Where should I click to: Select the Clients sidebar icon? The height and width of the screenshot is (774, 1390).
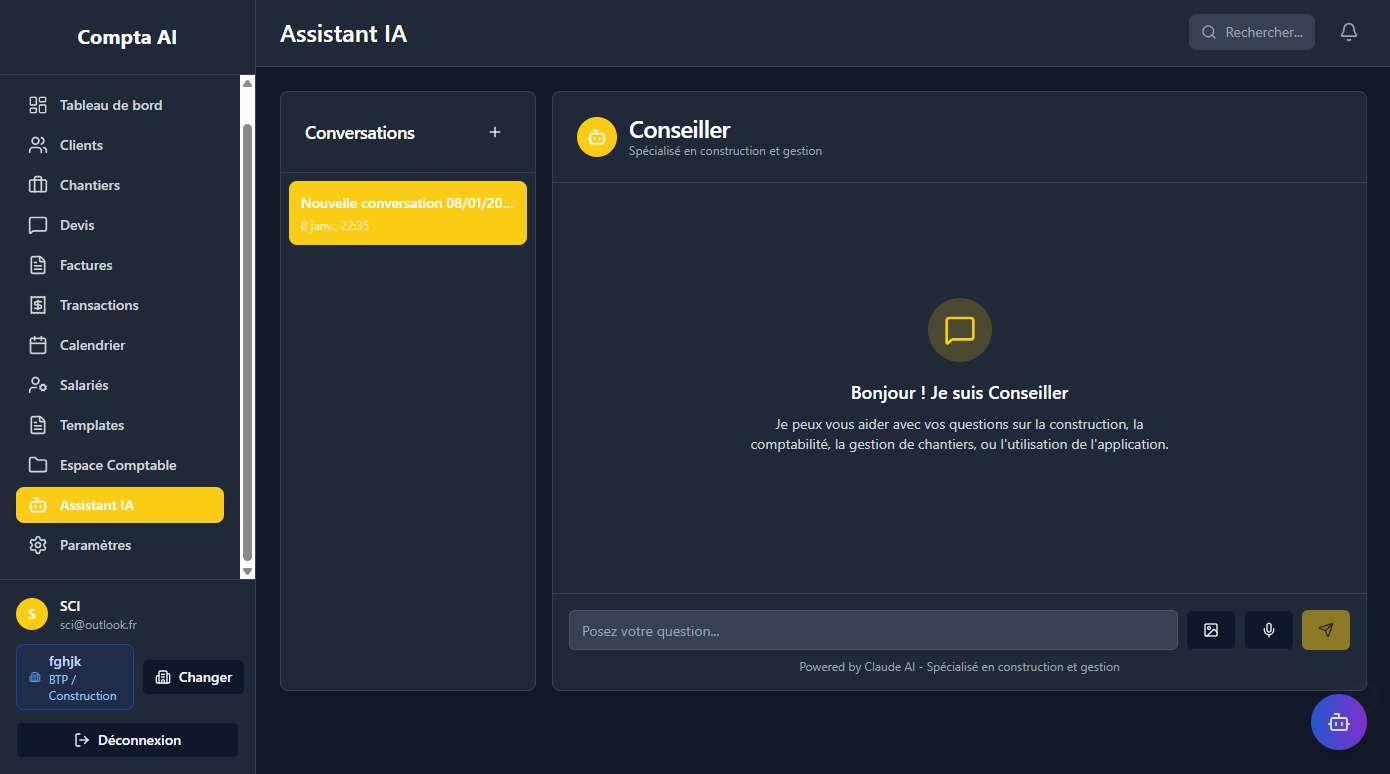coord(38,144)
